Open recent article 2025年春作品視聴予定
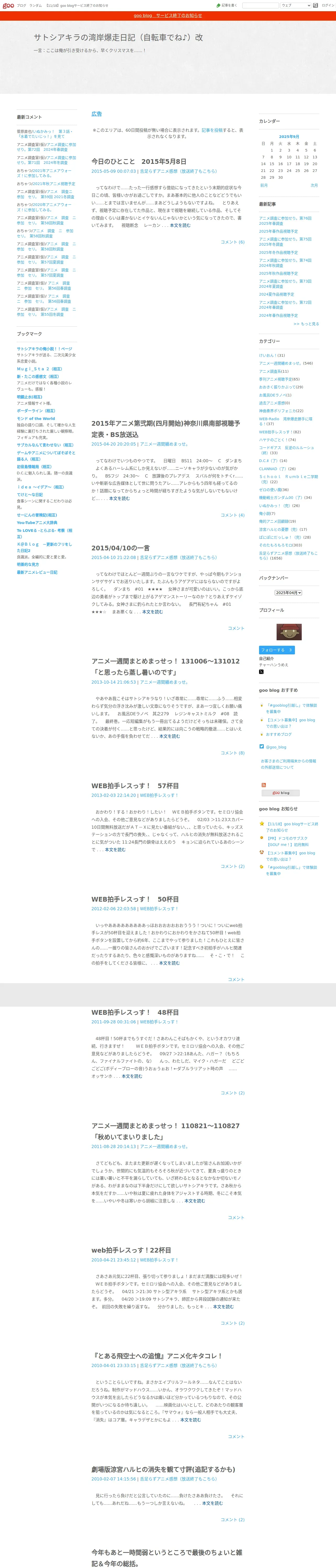The height and width of the screenshot is (1568, 336). pyautogui.click(x=278, y=231)
